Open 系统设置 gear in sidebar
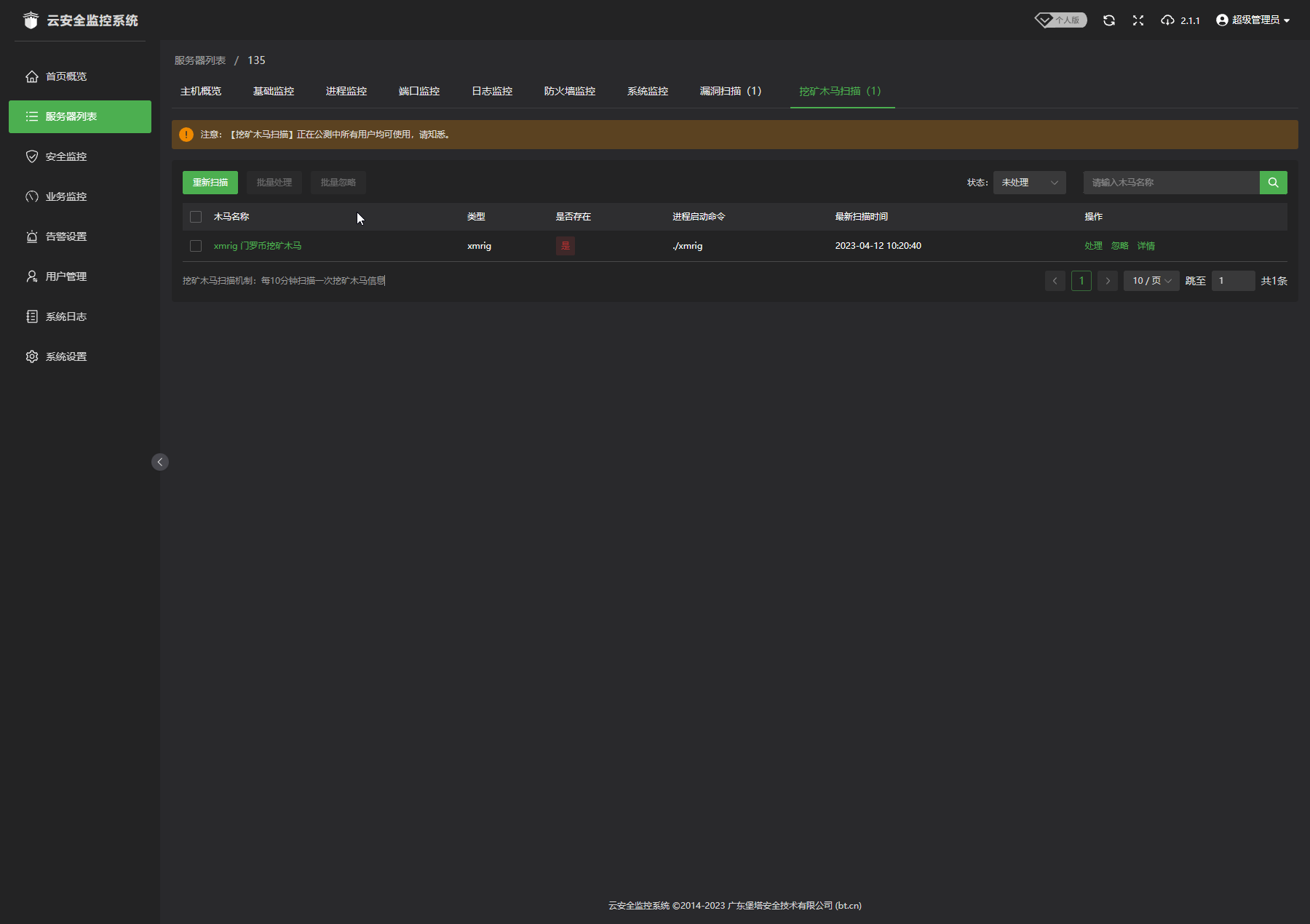This screenshot has height=924, width=1310. tap(32, 357)
